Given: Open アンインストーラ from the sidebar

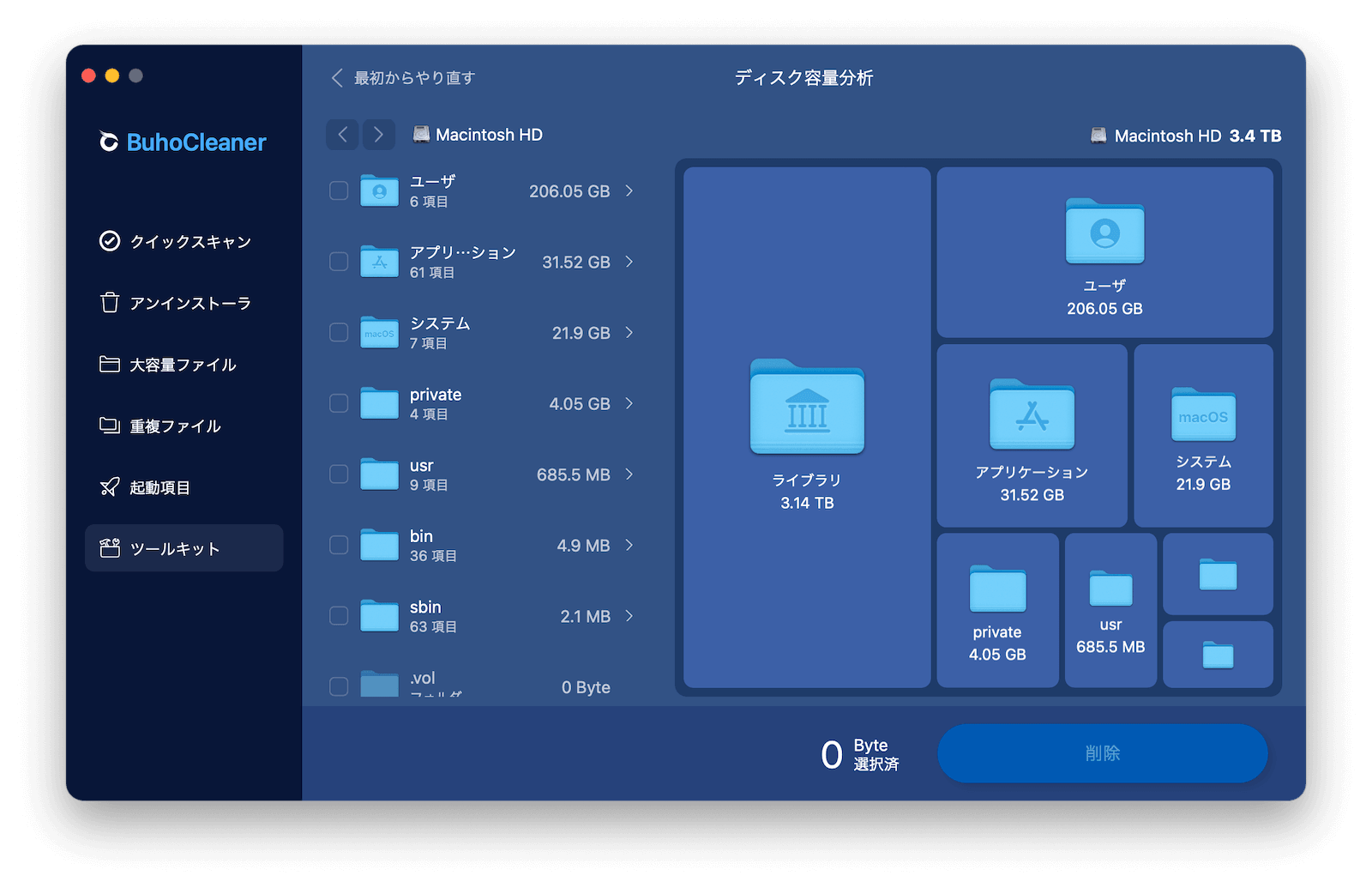Looking at the screenshot, I should click(190, 304).
